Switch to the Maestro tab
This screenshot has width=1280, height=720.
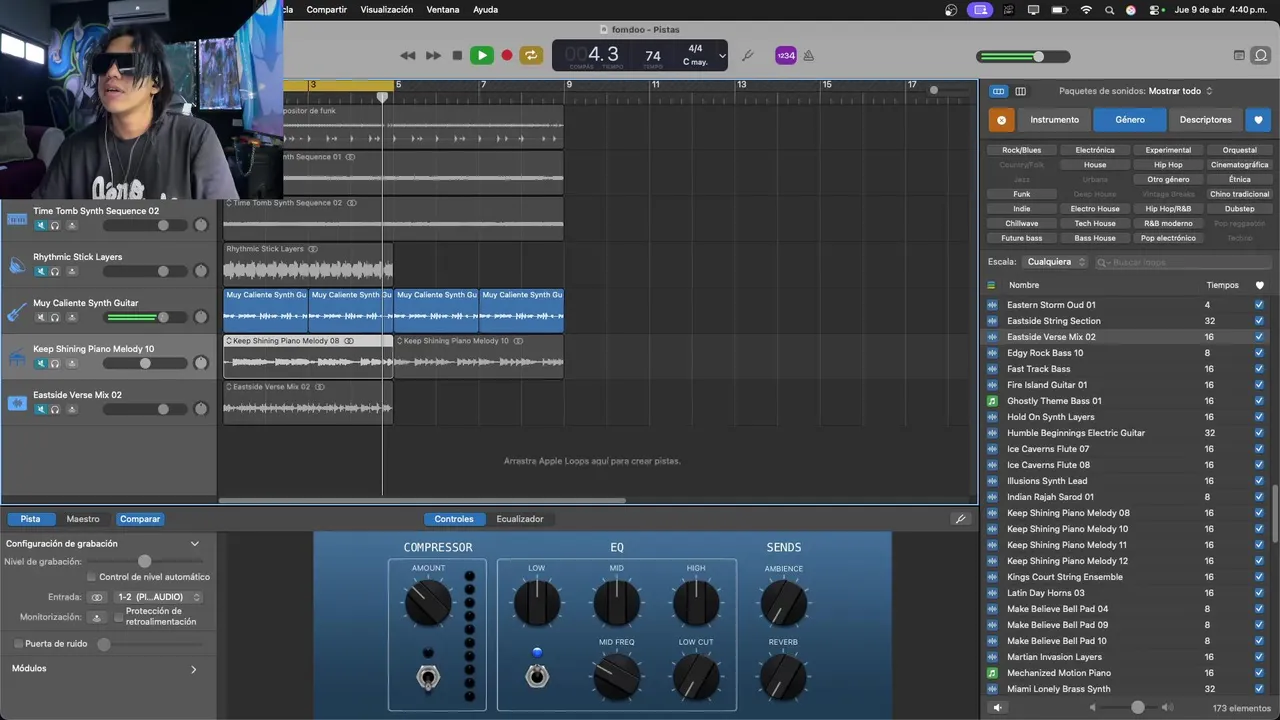pyautogui.click(x=83, y=519)
